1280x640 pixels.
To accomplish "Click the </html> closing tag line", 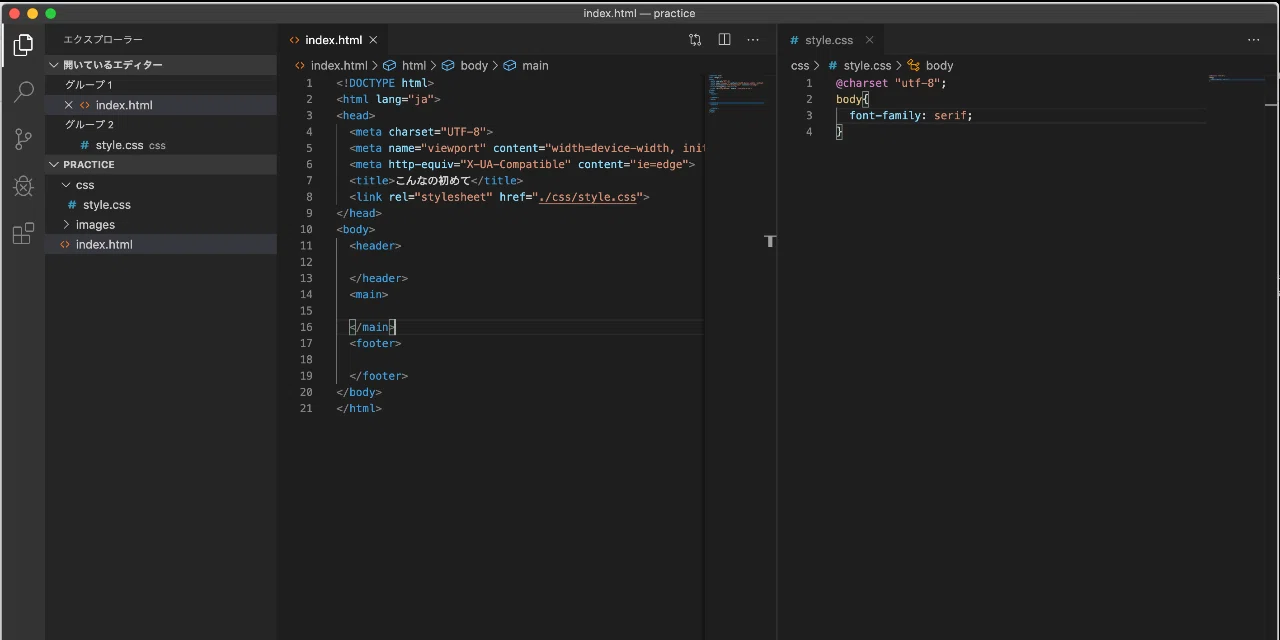I will (x=359, y=408).
